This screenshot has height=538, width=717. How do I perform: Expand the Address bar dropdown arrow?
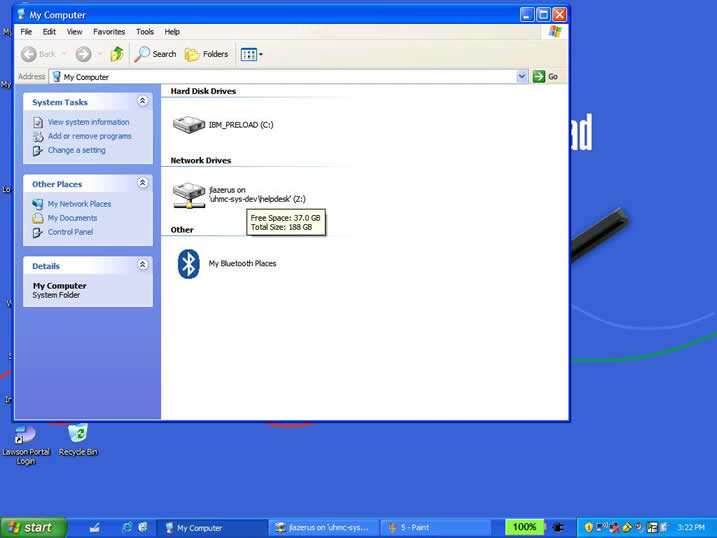tap(522, 77)
